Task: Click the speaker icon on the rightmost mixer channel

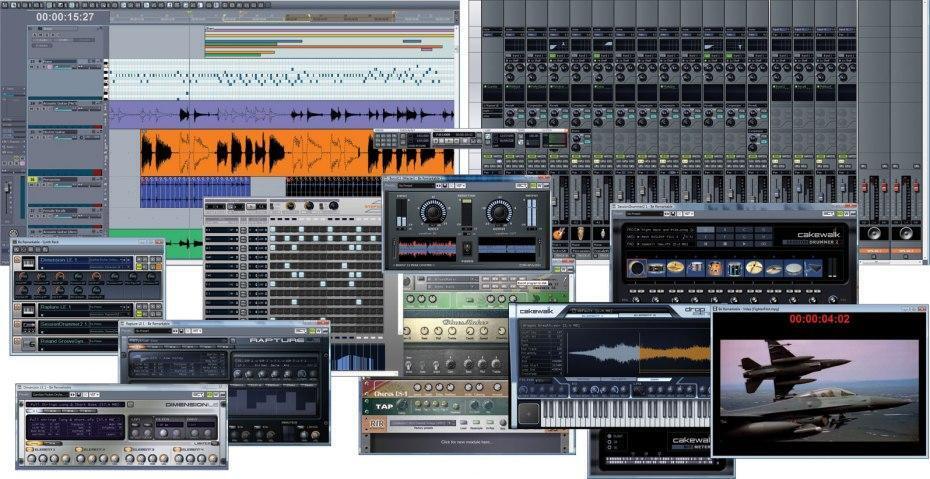Action: coord(907,232)
